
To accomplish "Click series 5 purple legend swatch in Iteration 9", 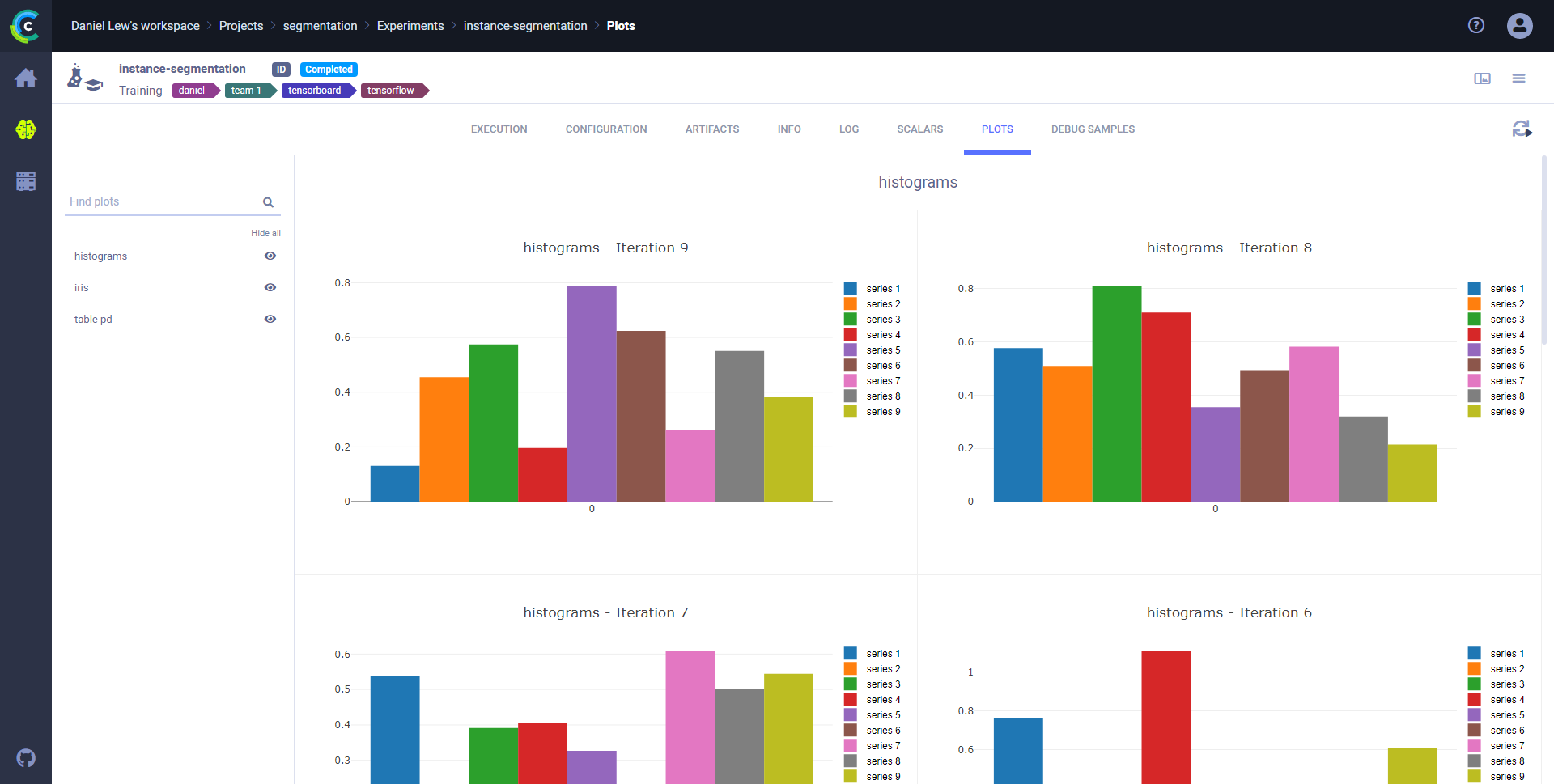I will point(851,350).
